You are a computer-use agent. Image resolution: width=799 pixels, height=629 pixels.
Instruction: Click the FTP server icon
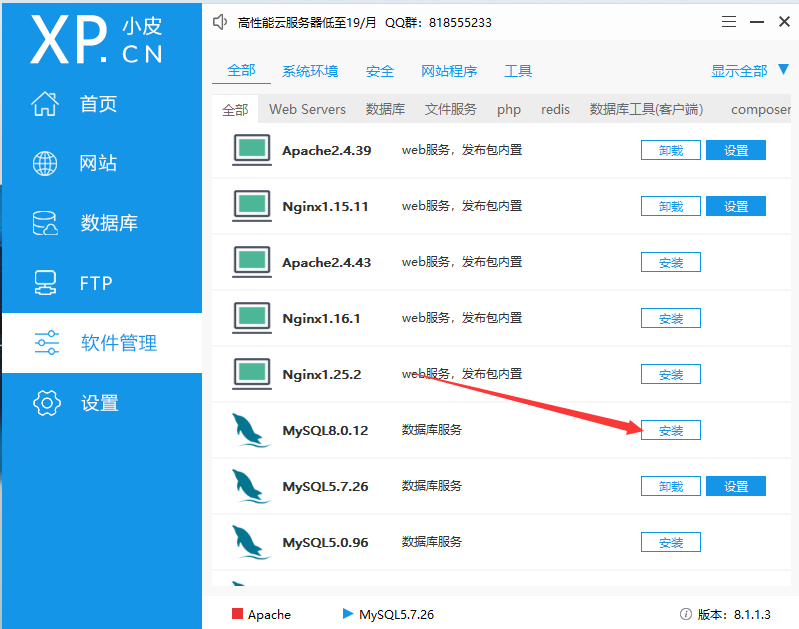click(x=45, y=283)
